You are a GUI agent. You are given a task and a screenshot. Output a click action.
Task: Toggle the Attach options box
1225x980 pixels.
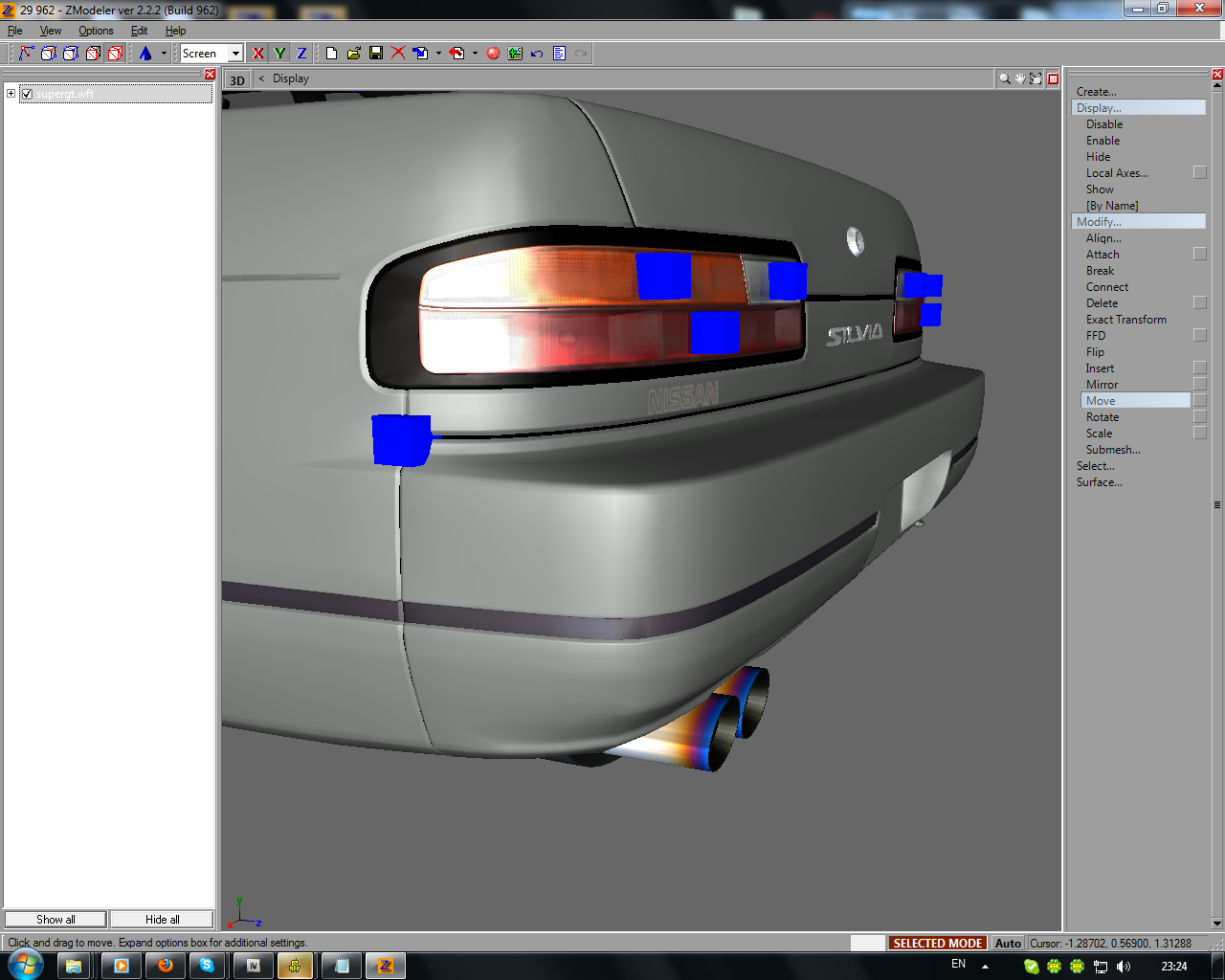click(1200, 255)
